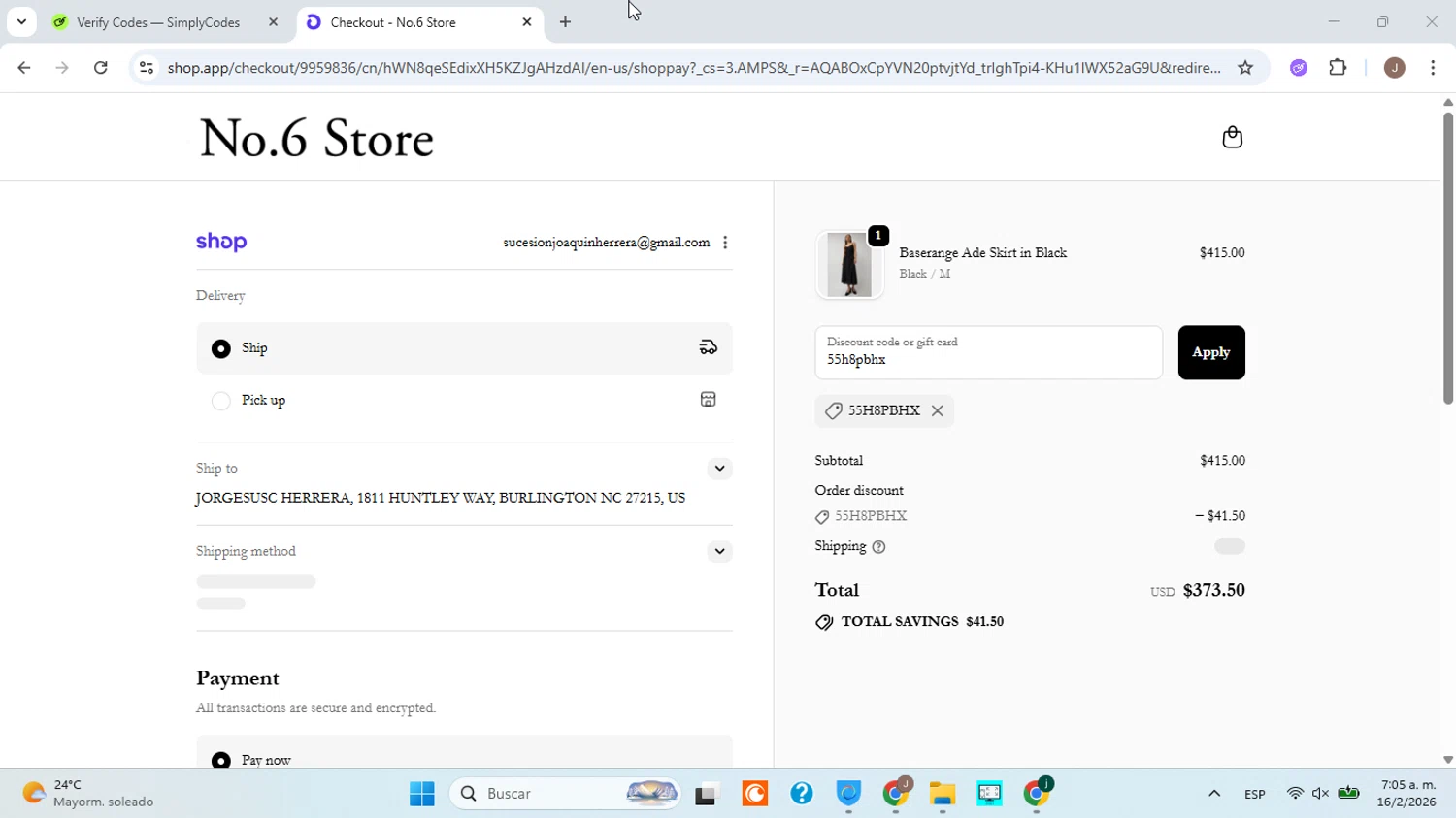Open a new browser tab
The width and height of the screenshot is (1456, 818).
point(565,22)
